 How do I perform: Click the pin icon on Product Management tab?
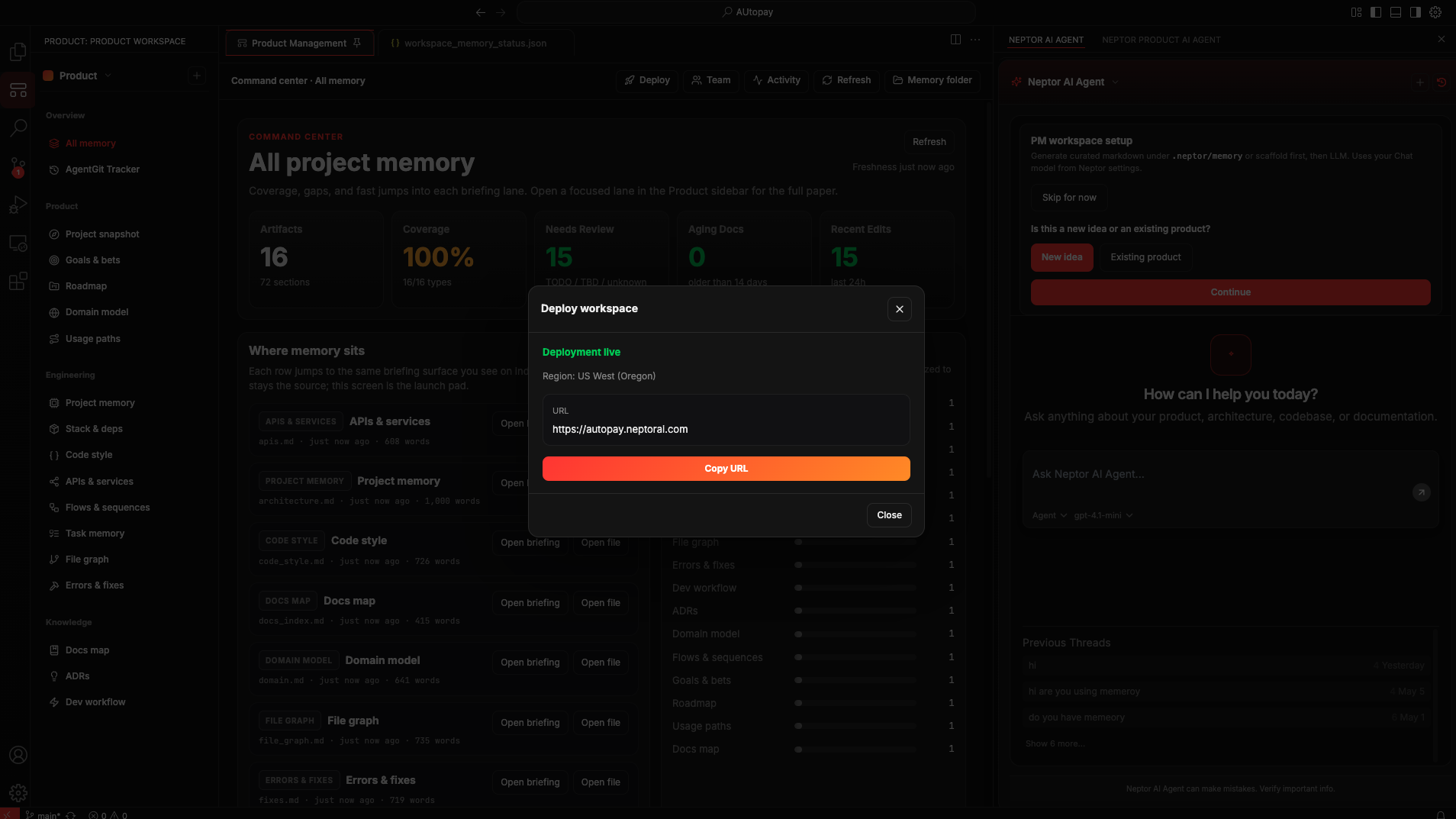(356, 44)
